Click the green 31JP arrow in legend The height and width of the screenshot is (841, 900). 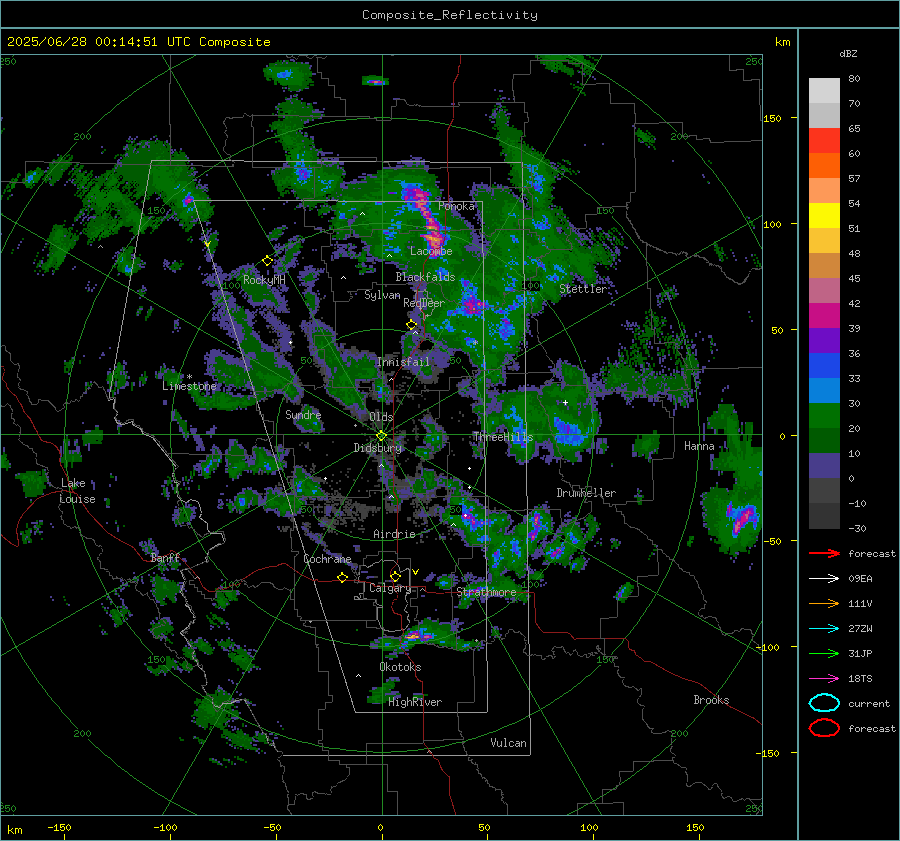[x=824, y=653]
